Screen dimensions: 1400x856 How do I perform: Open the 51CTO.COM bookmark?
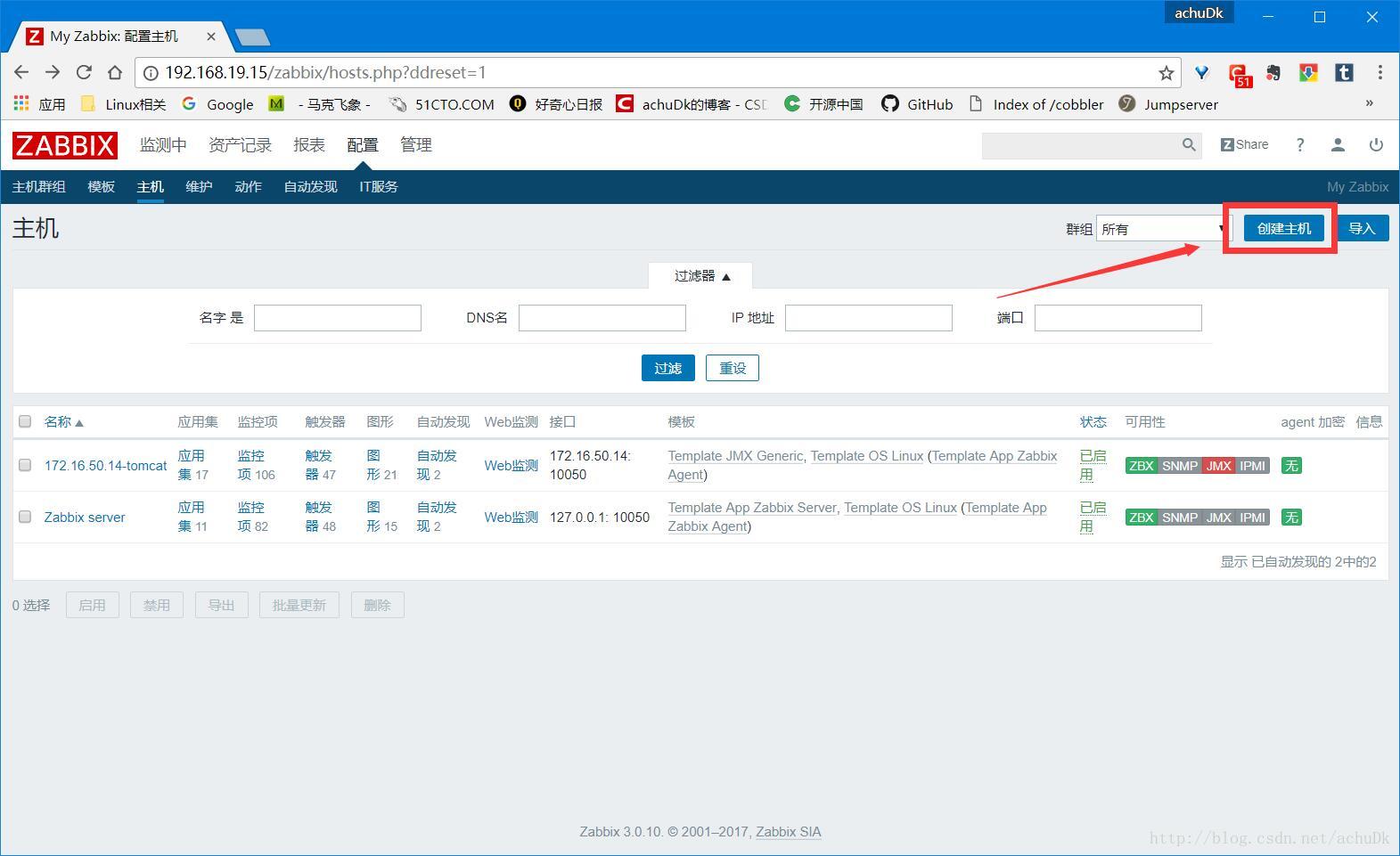click(x=441, y=104)
